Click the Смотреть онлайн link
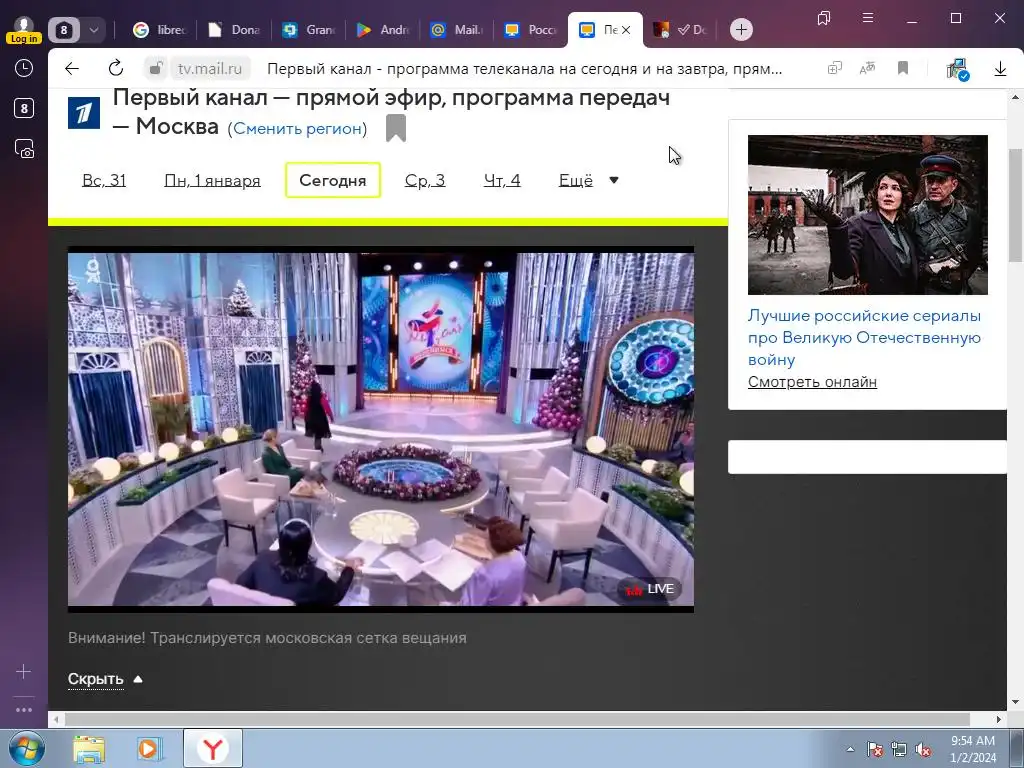The height and width of the screenshot is (768, 1024). pos(812,382)
